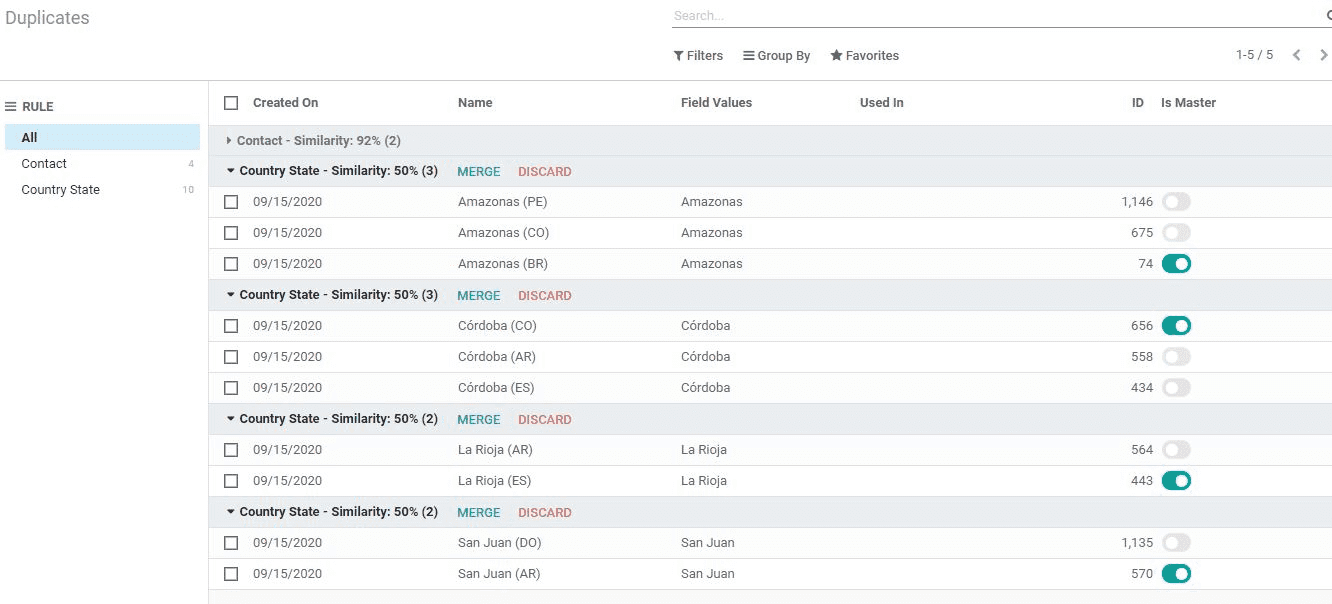Discard the La Rioja duplicates group
The height and width of the screenshot is (604, 1332).
[545, 420]
